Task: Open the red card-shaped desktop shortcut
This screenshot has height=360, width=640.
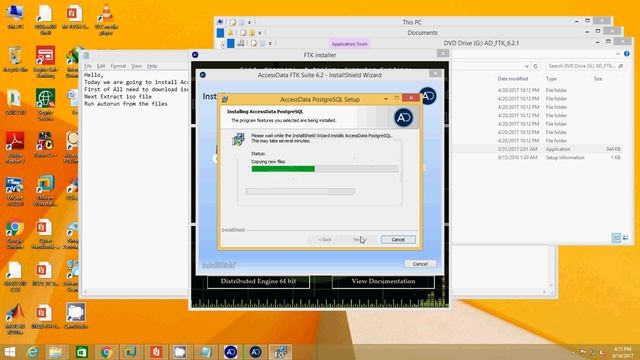Action: (45, 61)
